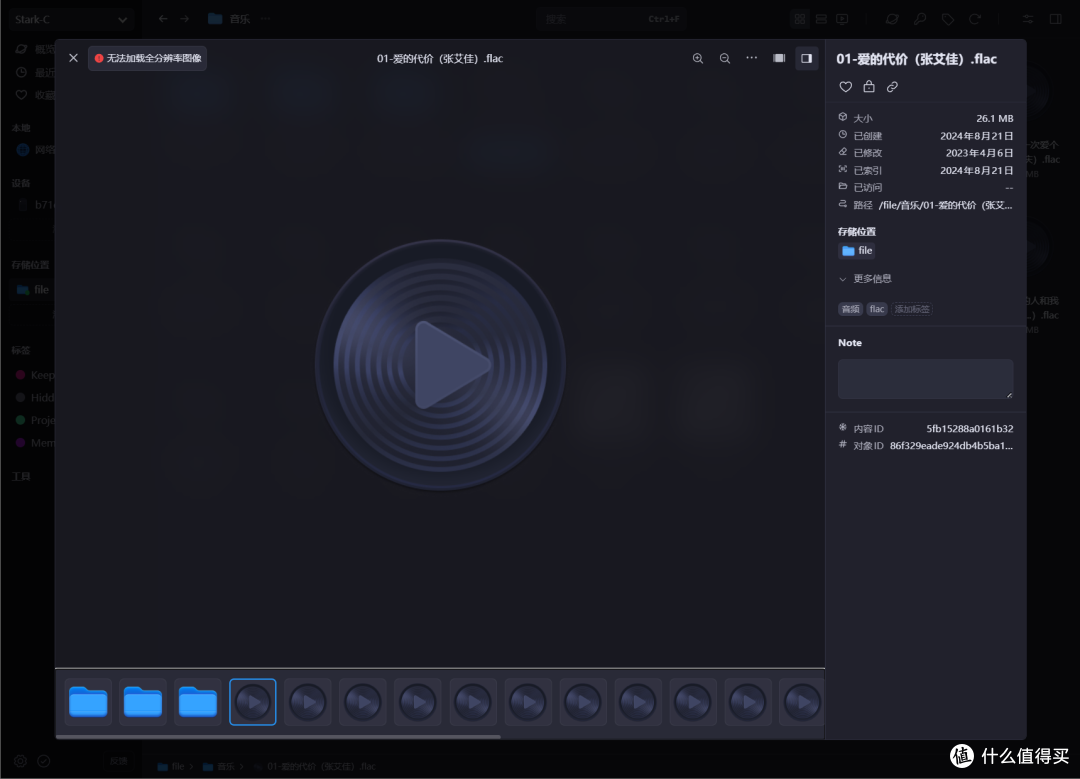Expand the 更多信息 section
1080x779 pixels.
(x=865, y=279)
